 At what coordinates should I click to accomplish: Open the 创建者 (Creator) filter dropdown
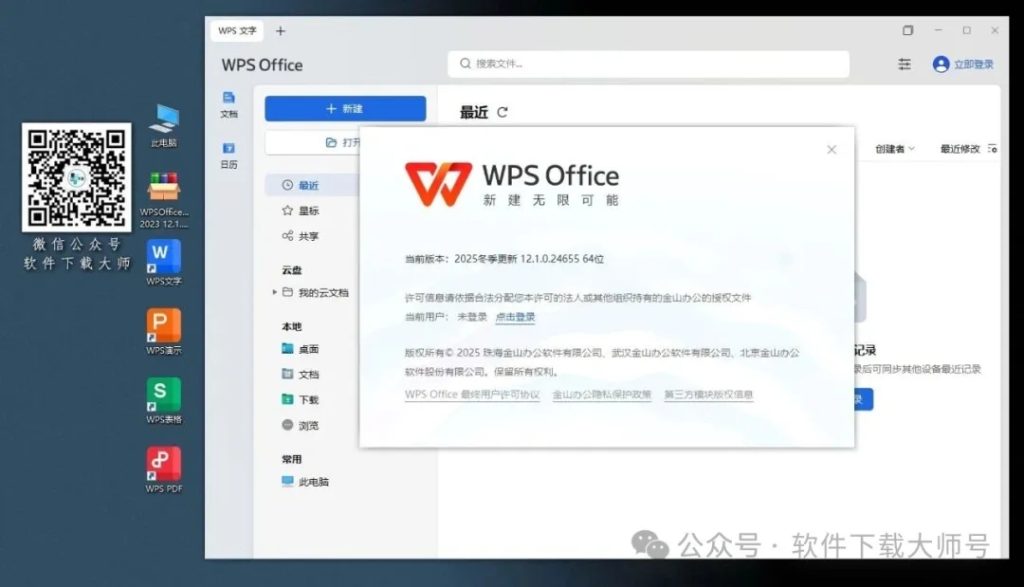(891, 146)
